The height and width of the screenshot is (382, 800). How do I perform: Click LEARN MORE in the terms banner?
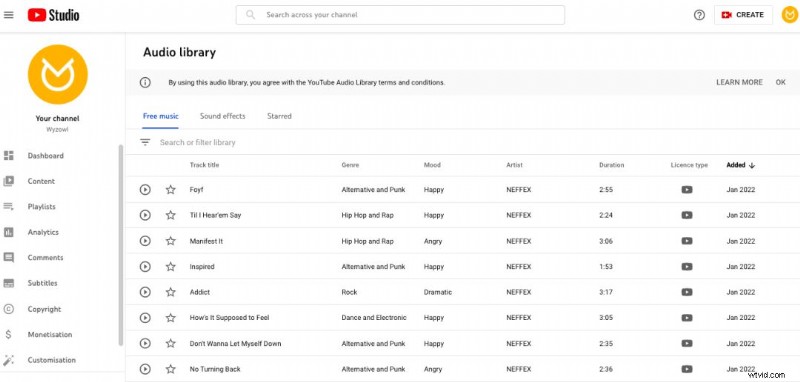click(739, 82)
